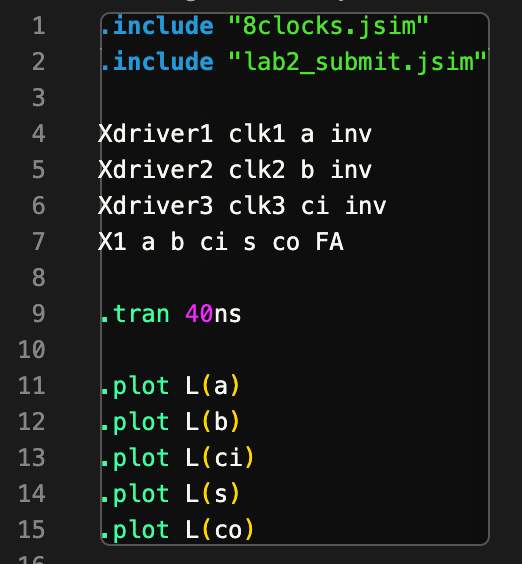Click the FA subcircuit name
Viewport: 522px width, 564px height.
330,241
